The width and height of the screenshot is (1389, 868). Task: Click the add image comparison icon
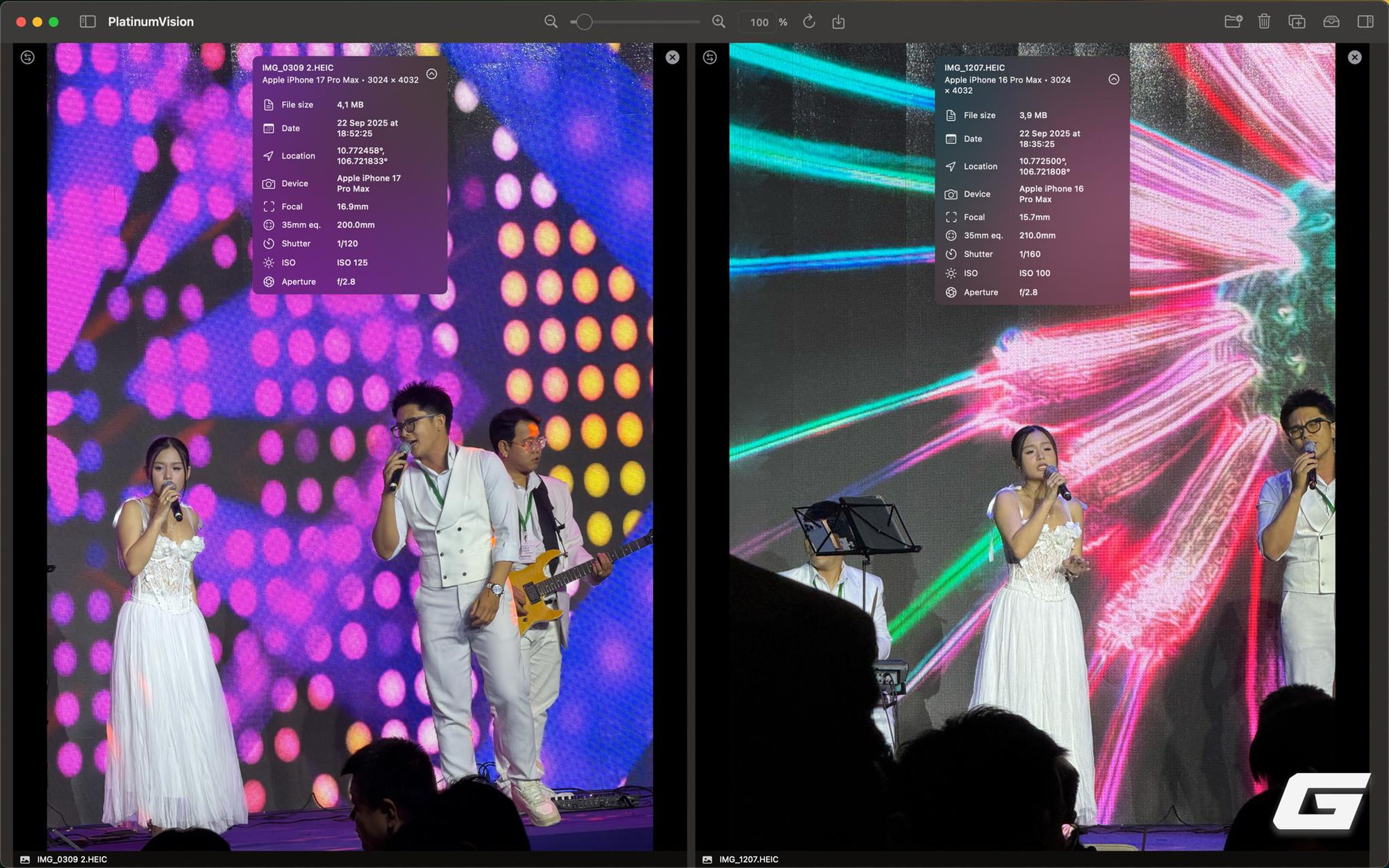(1297, 22)
